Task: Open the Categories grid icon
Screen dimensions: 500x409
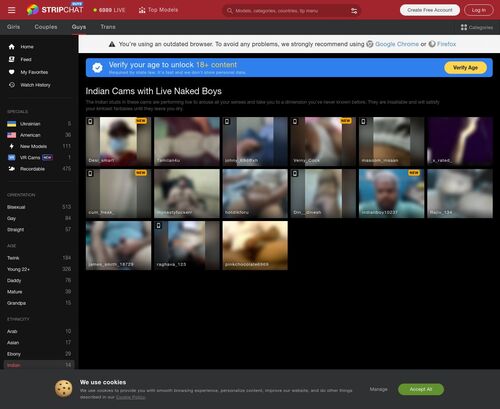Action: [464, 27]
